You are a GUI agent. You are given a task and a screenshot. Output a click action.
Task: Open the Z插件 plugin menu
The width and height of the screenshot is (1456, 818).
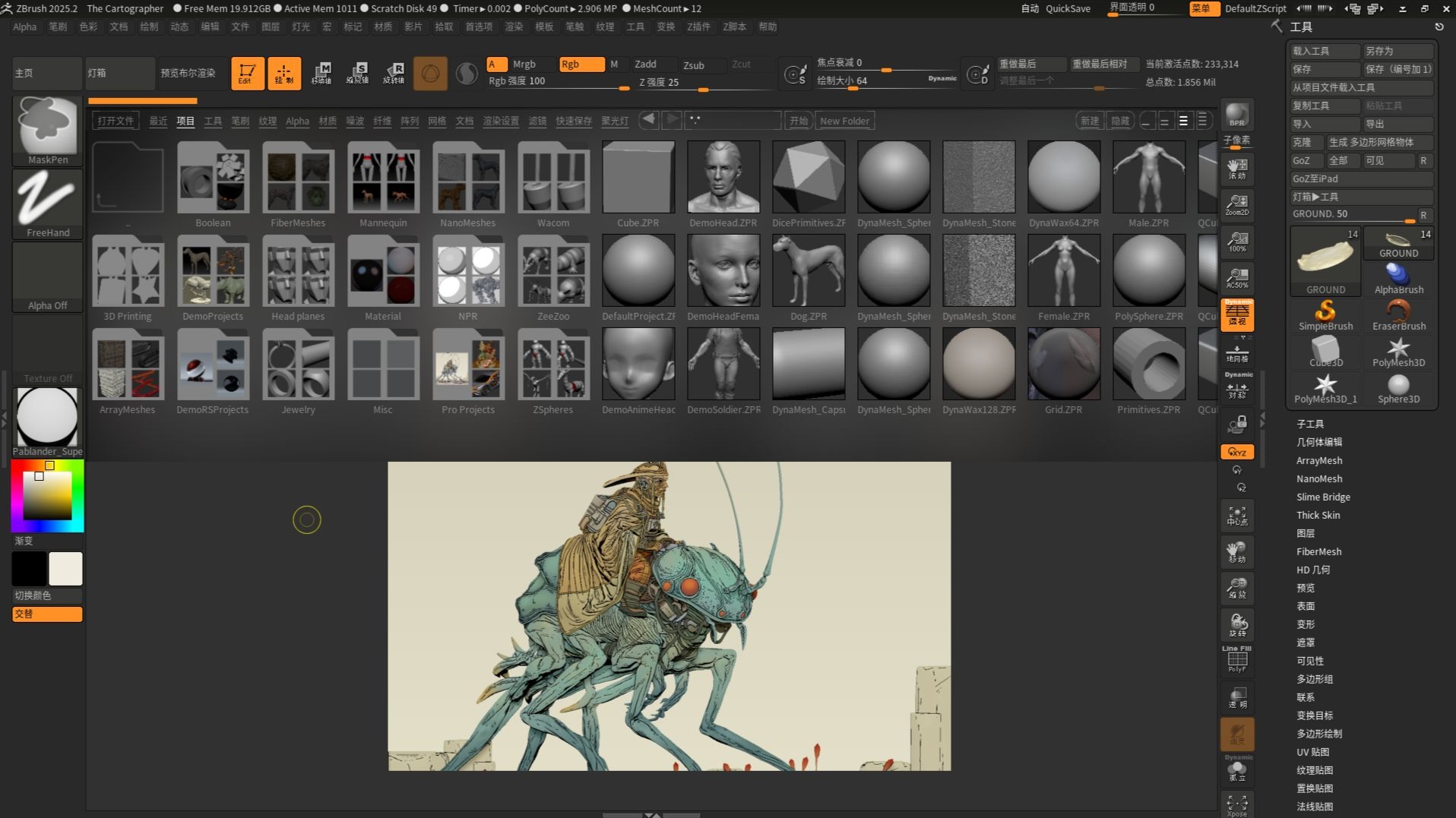(698, 27)
